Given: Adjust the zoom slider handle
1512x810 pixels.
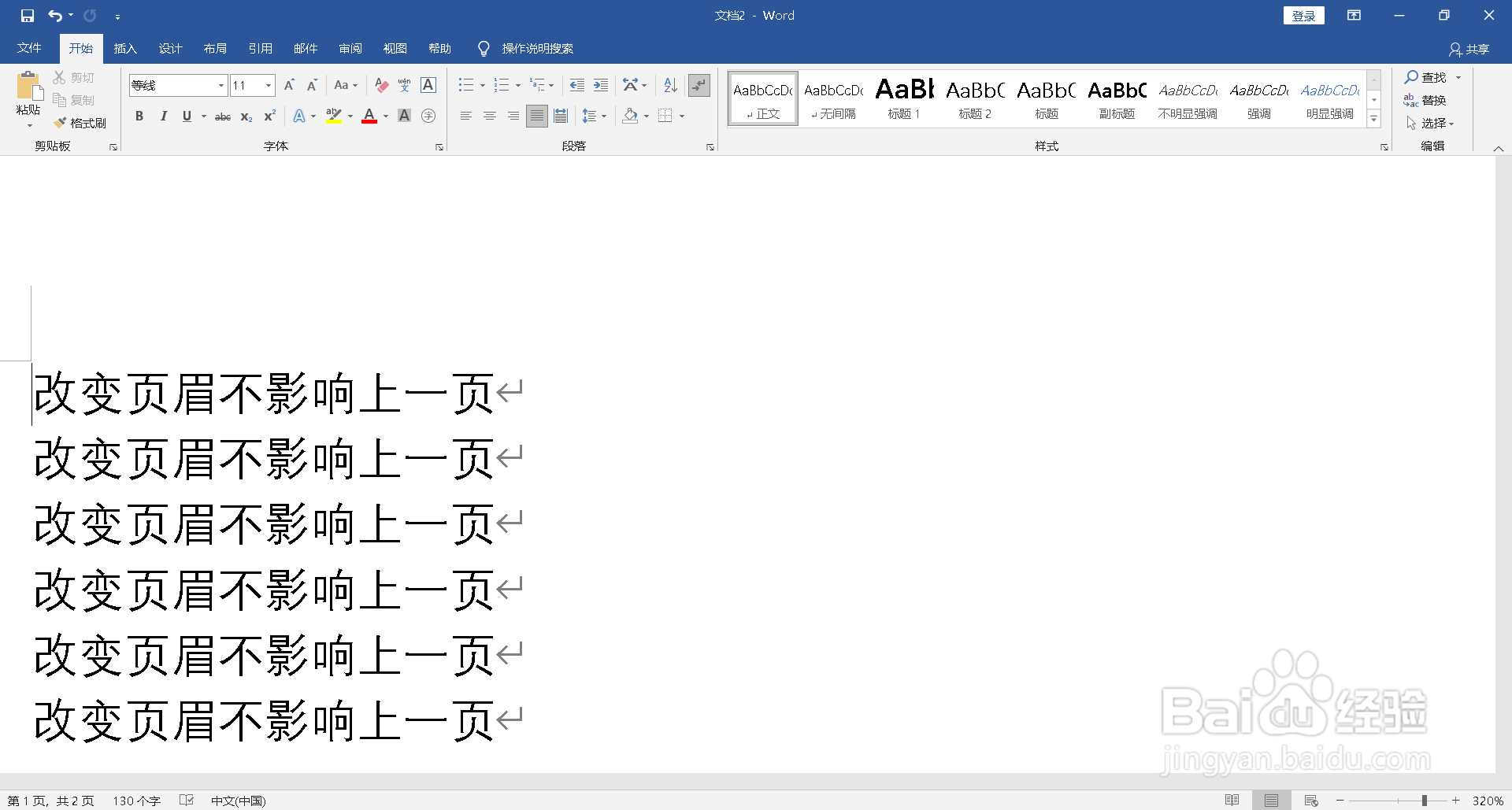Looking at the screenshot, I should (1424, 801).
